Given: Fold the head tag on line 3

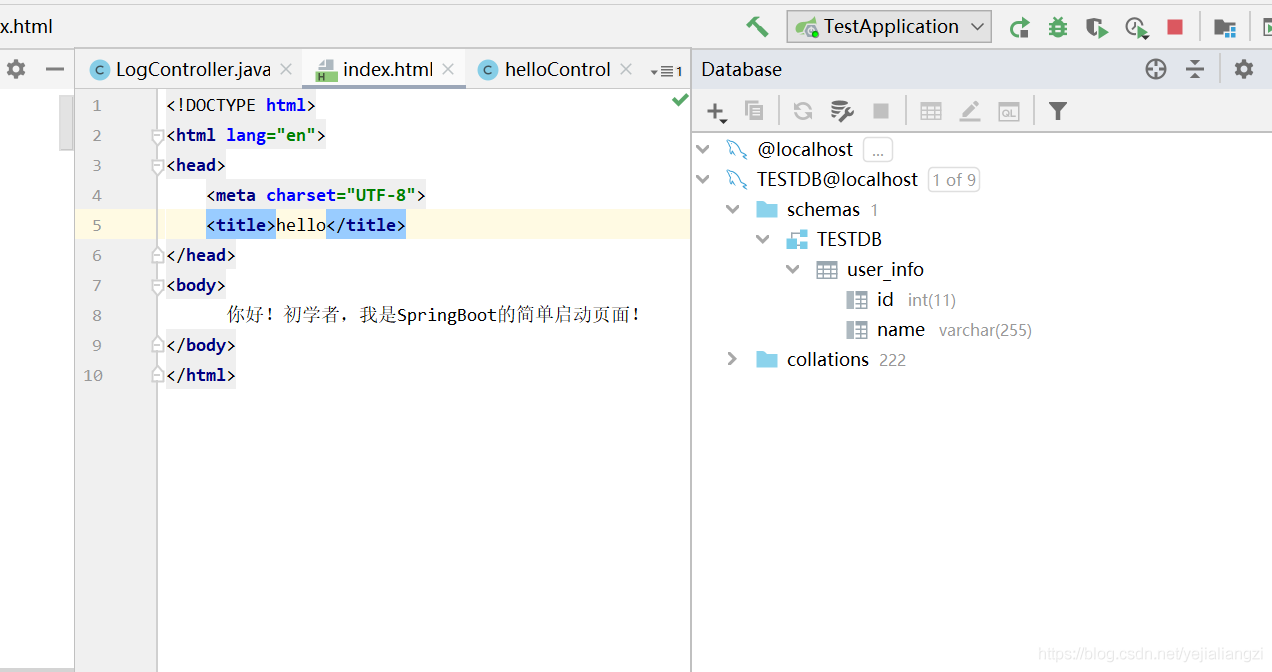Looking at the screenshot, I should pyautogui.click(x=157, y=166).
